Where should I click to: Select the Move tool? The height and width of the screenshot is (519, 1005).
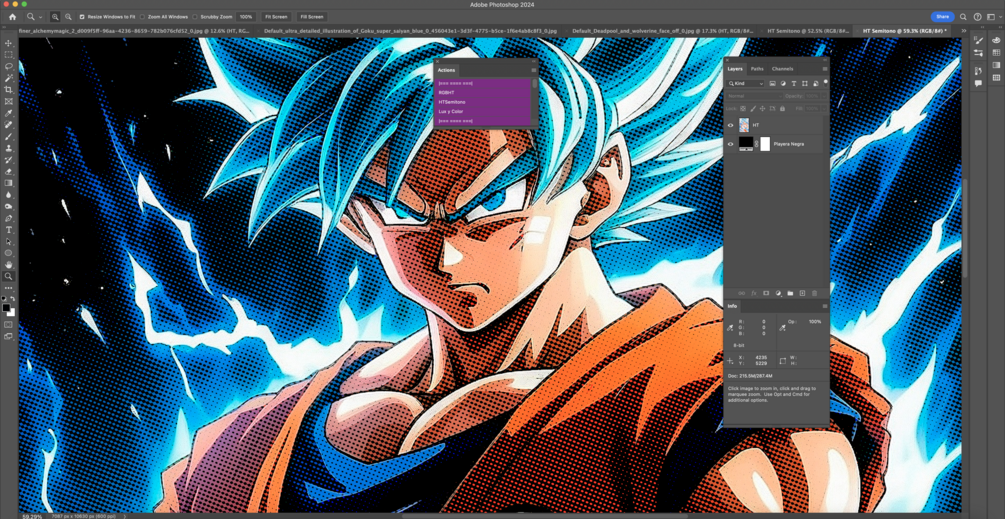9,43
